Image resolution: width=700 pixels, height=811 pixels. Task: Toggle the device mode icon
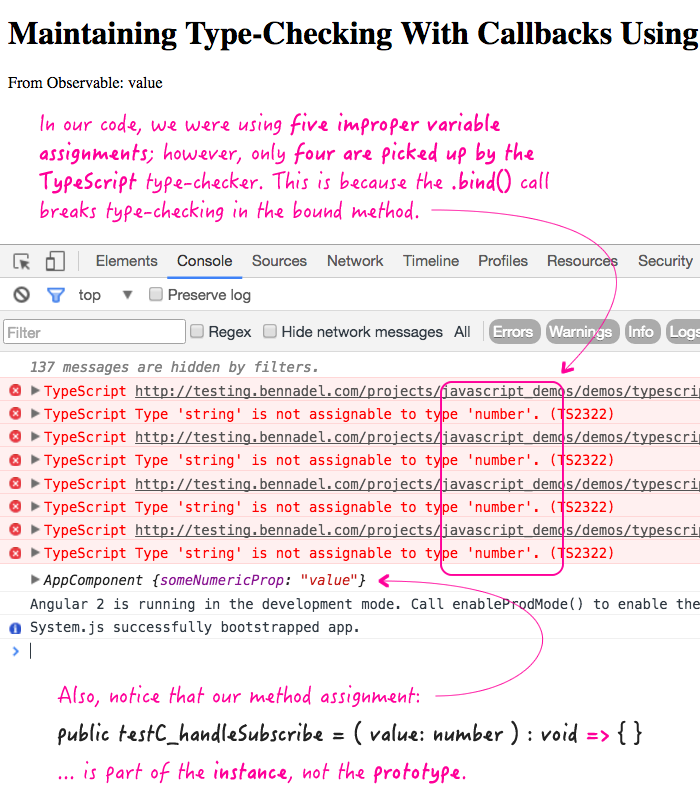pyautogui.click(x=54, y=262)
